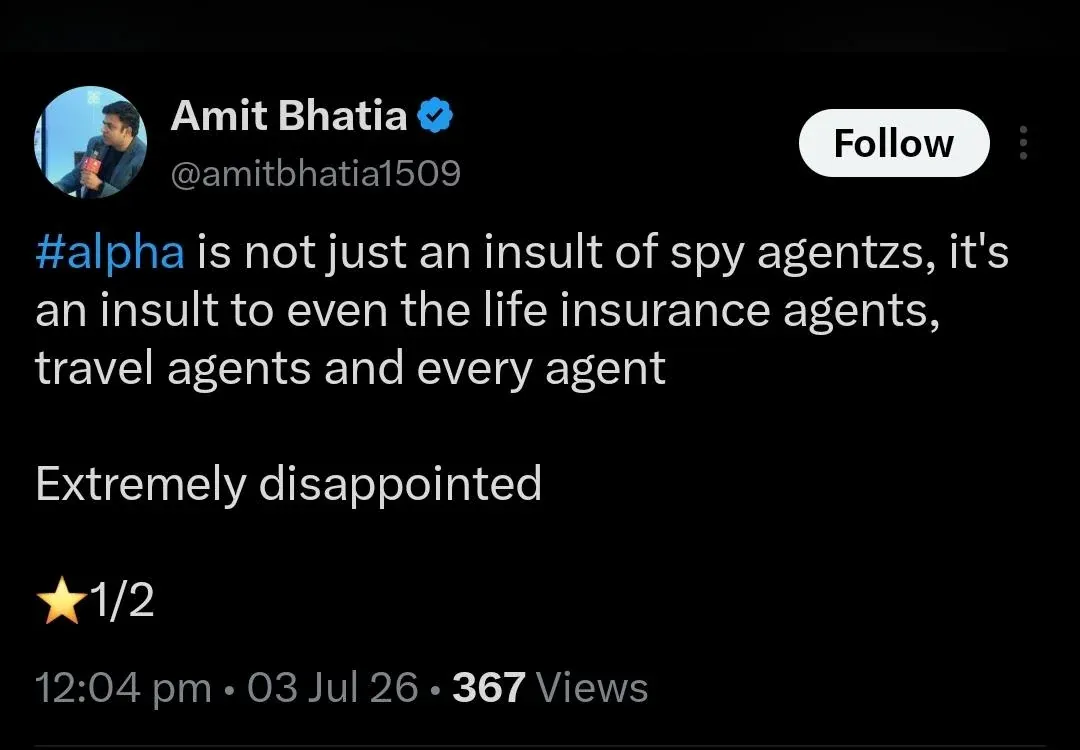Screen dimensions: 1080x750
Task: Open the Amit Bhatia display name
Action: pyautogui.click(x=289, y=115)
